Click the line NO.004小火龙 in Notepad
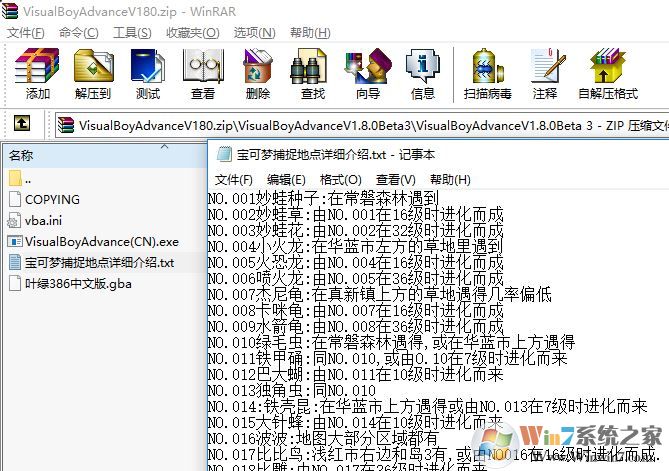Screen dimensions: 669x471 (x=355, y=247)
